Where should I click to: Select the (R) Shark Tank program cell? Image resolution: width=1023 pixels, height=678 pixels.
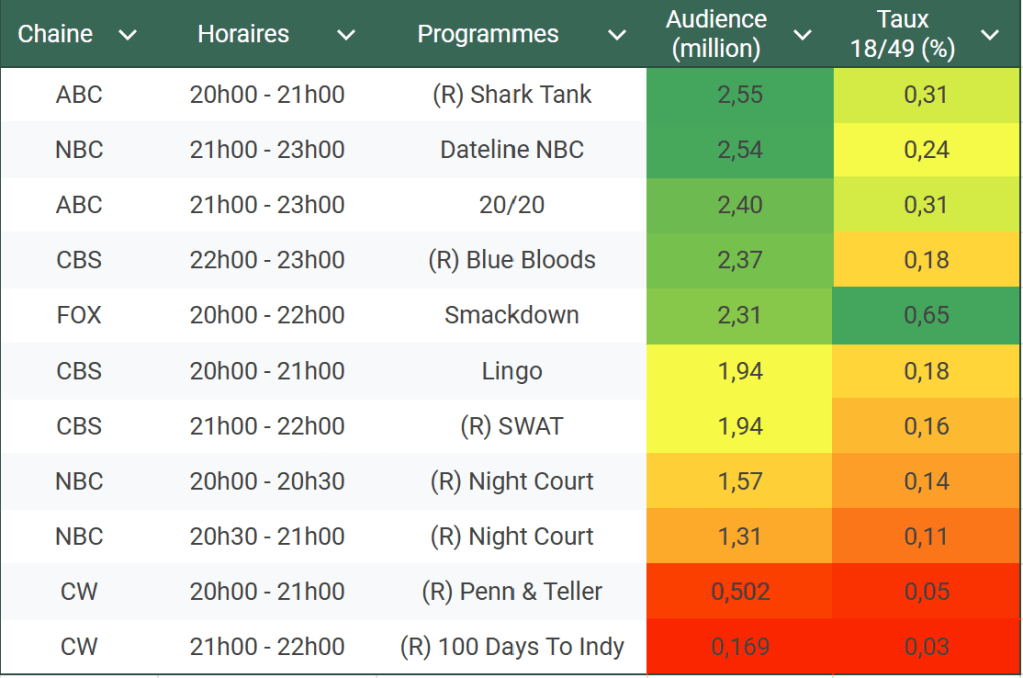512,95
